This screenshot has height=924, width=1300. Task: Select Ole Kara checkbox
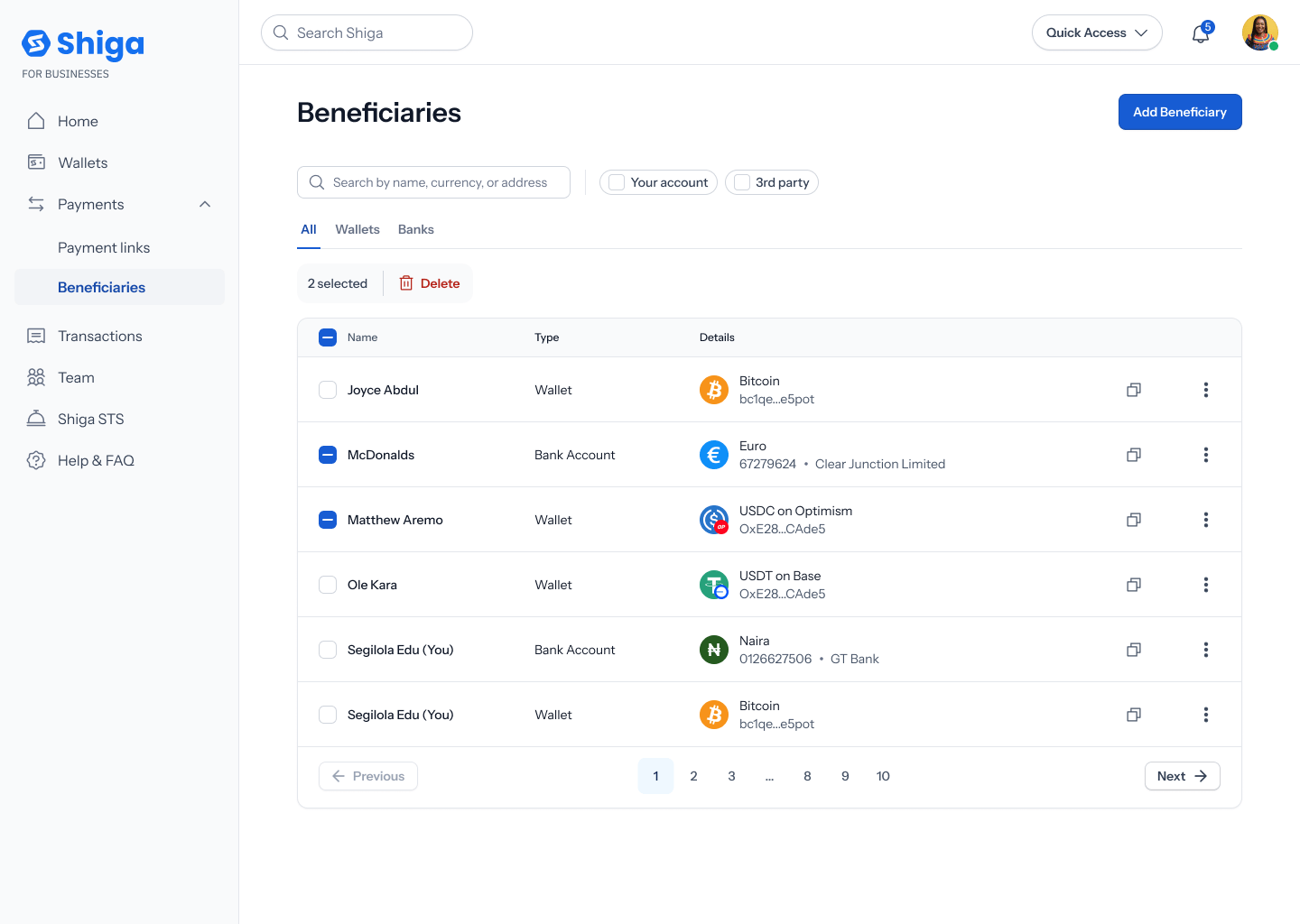point(328,585)
